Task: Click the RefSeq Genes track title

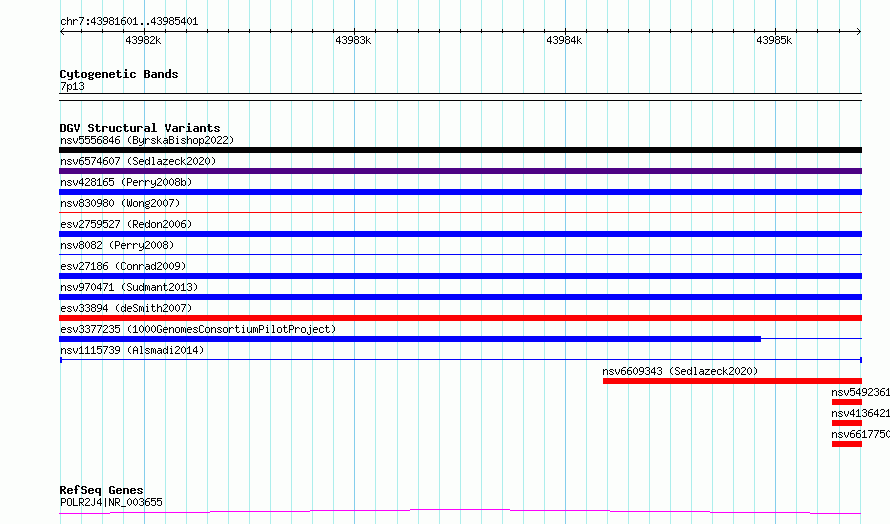Action: click(102, 490)
